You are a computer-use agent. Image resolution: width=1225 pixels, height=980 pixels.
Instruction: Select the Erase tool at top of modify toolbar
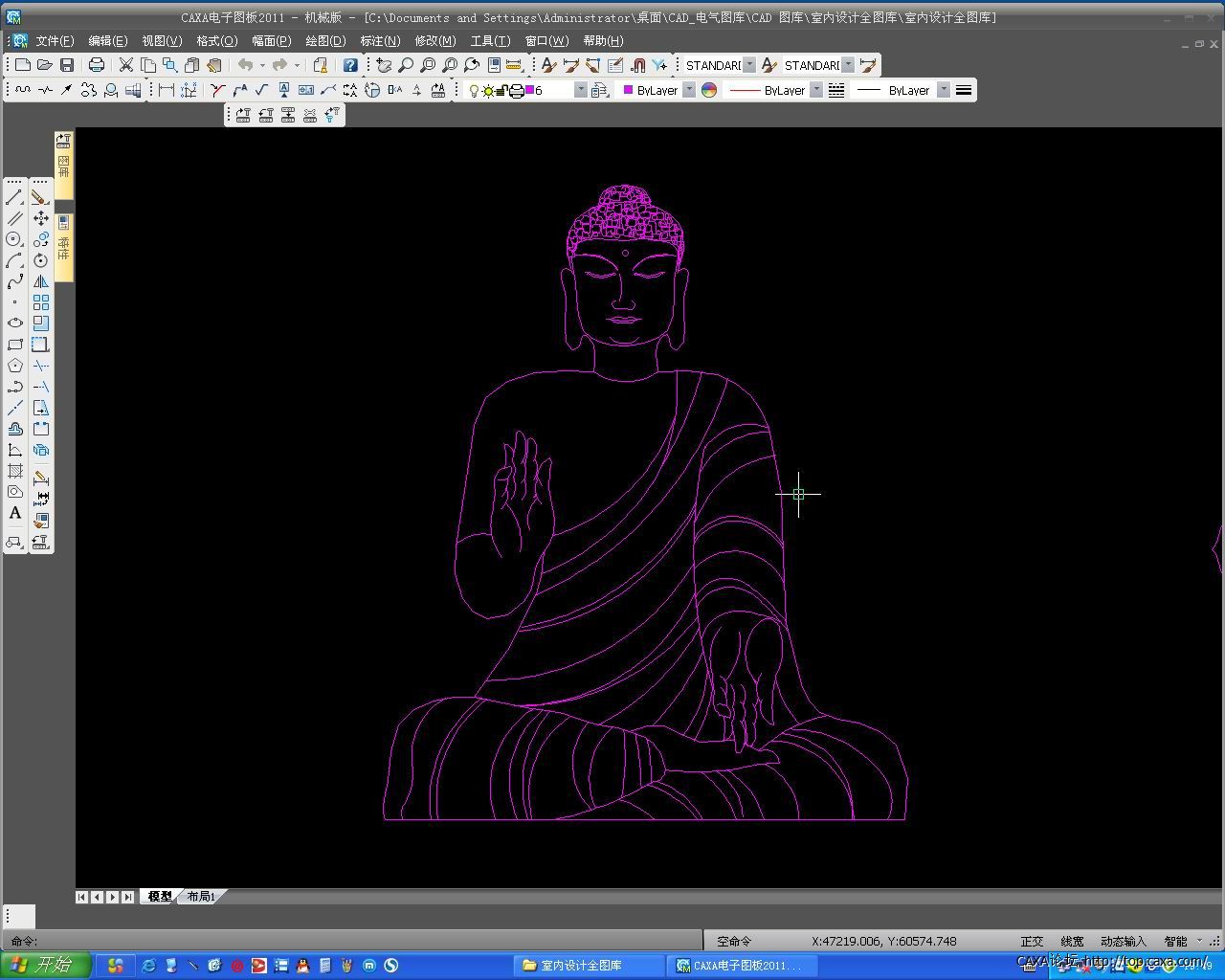40,198
